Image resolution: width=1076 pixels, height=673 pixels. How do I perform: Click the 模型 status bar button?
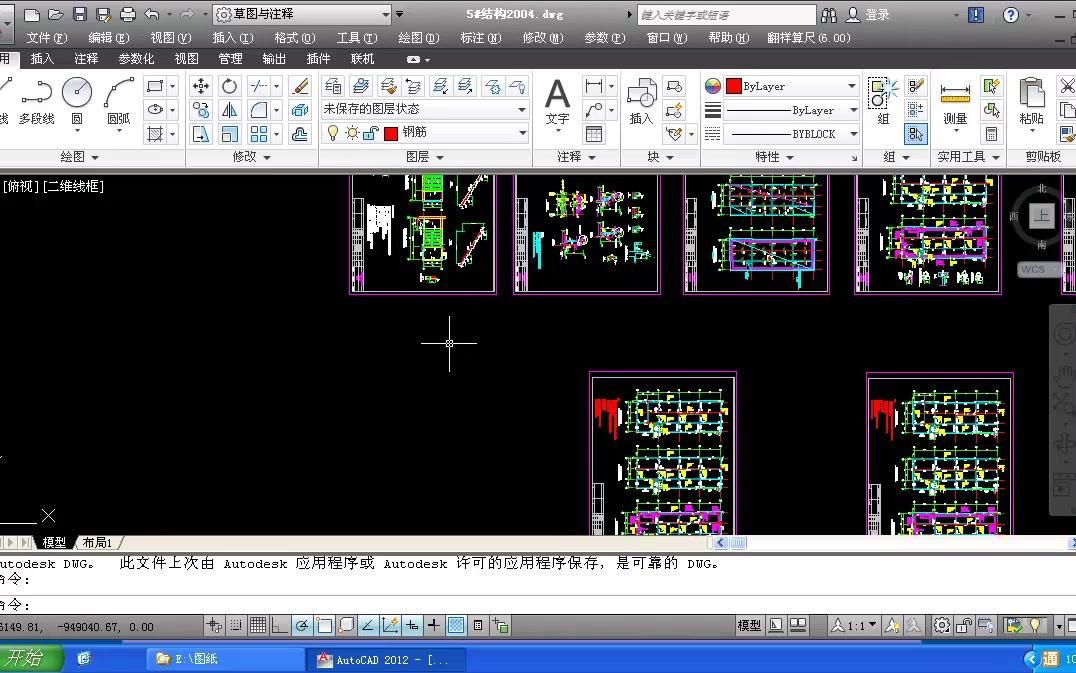[749, 625]
